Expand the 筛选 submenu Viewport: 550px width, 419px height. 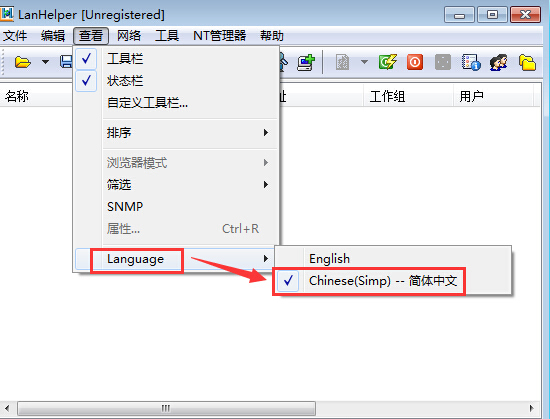pos(176,185)
